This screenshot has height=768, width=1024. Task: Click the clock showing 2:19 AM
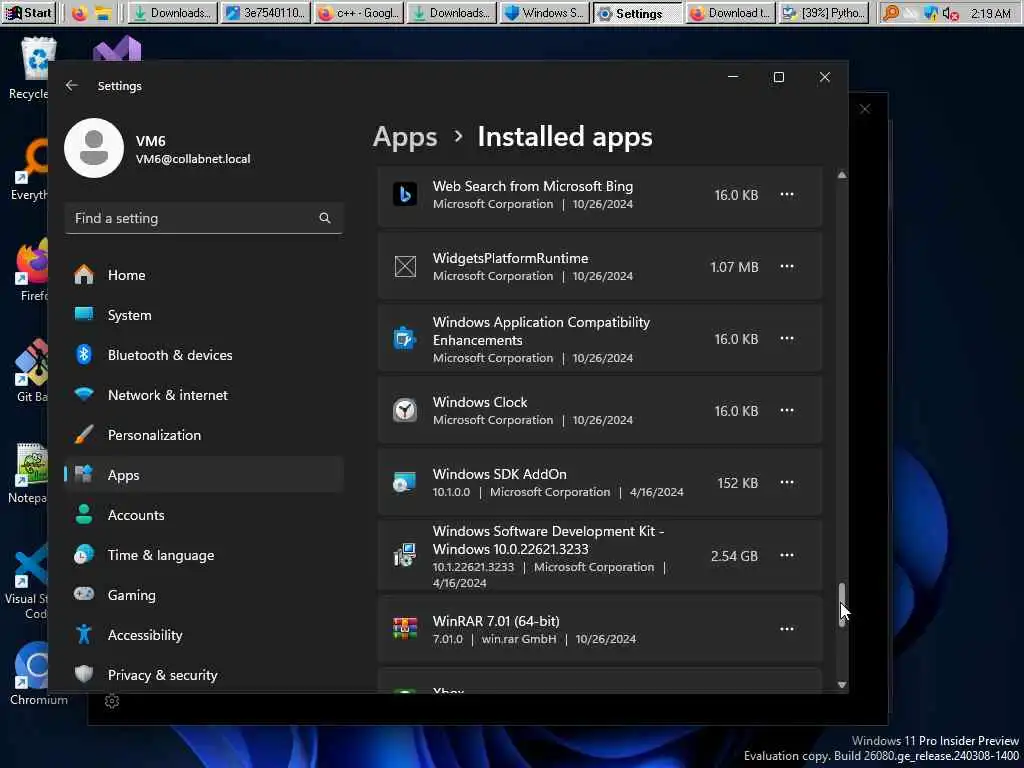[x=991, y=13]
